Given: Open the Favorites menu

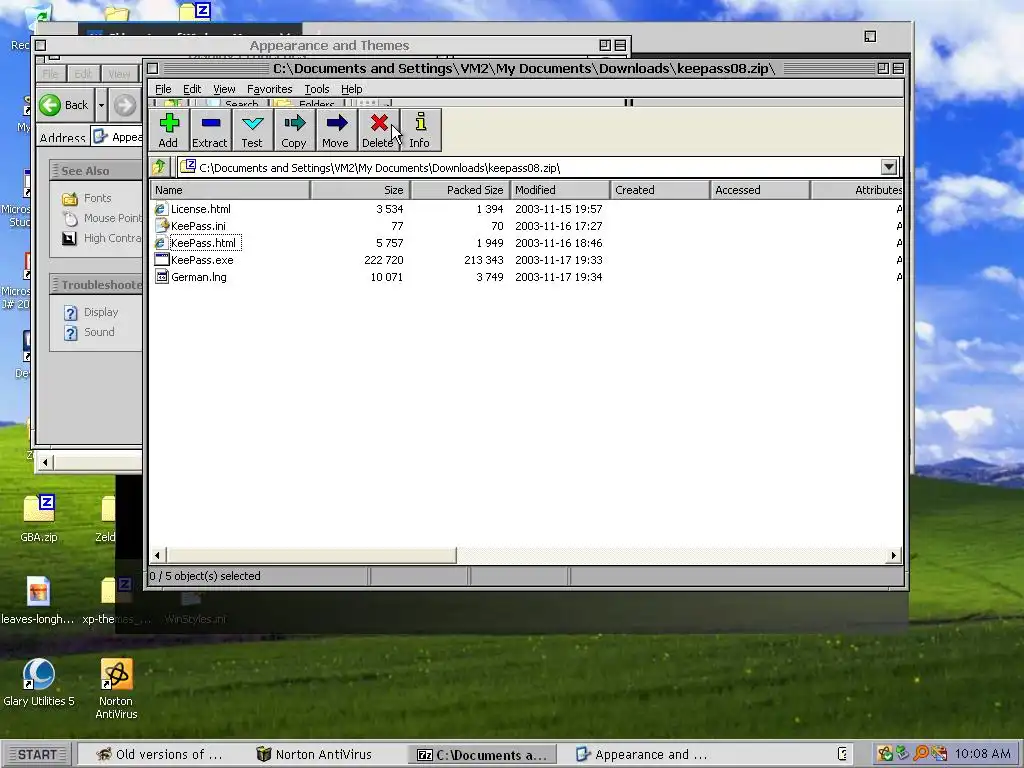Looking at the screenshot, I should [269, 89].
